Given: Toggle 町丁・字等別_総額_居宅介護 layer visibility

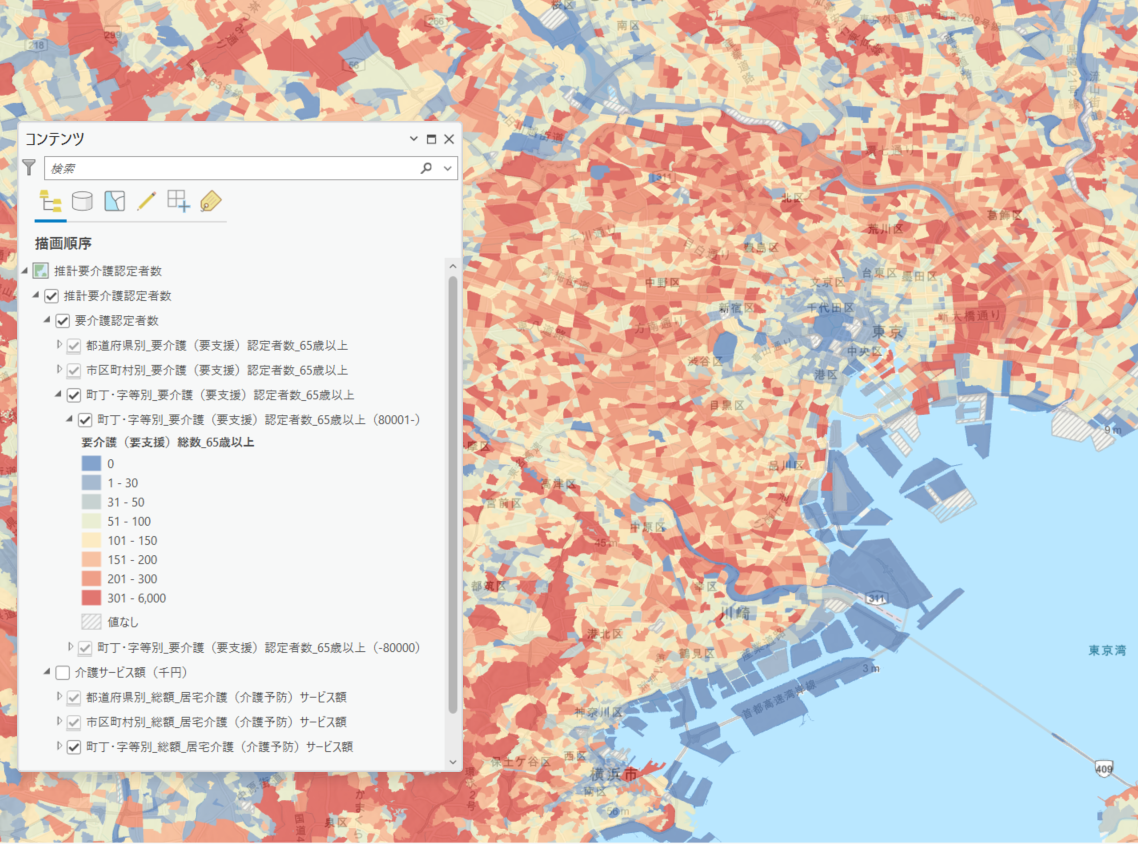Looking at the screenshot, I should coord(74,747).
